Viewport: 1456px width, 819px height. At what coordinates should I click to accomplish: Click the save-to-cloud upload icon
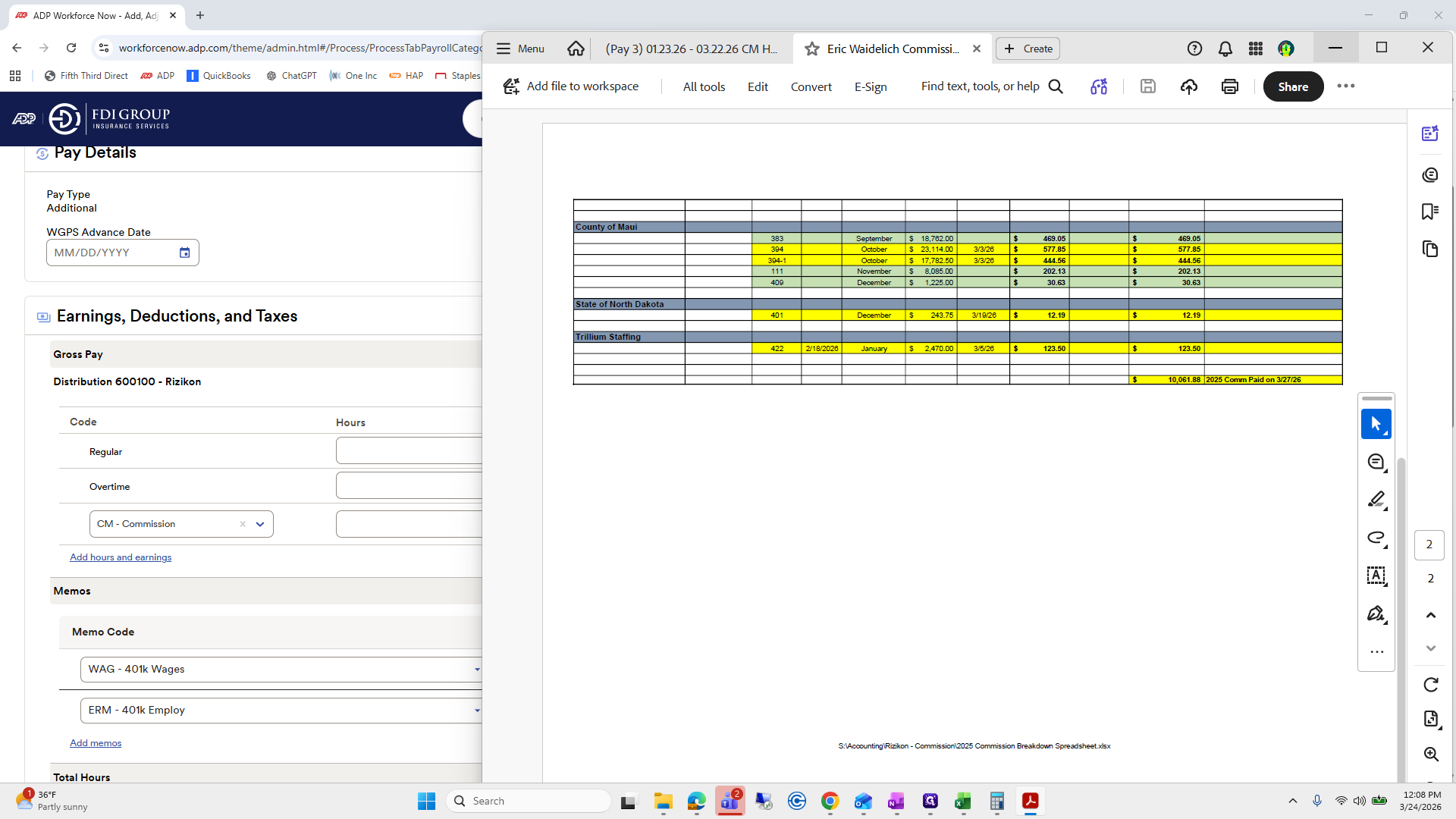tap(1188, 86)
